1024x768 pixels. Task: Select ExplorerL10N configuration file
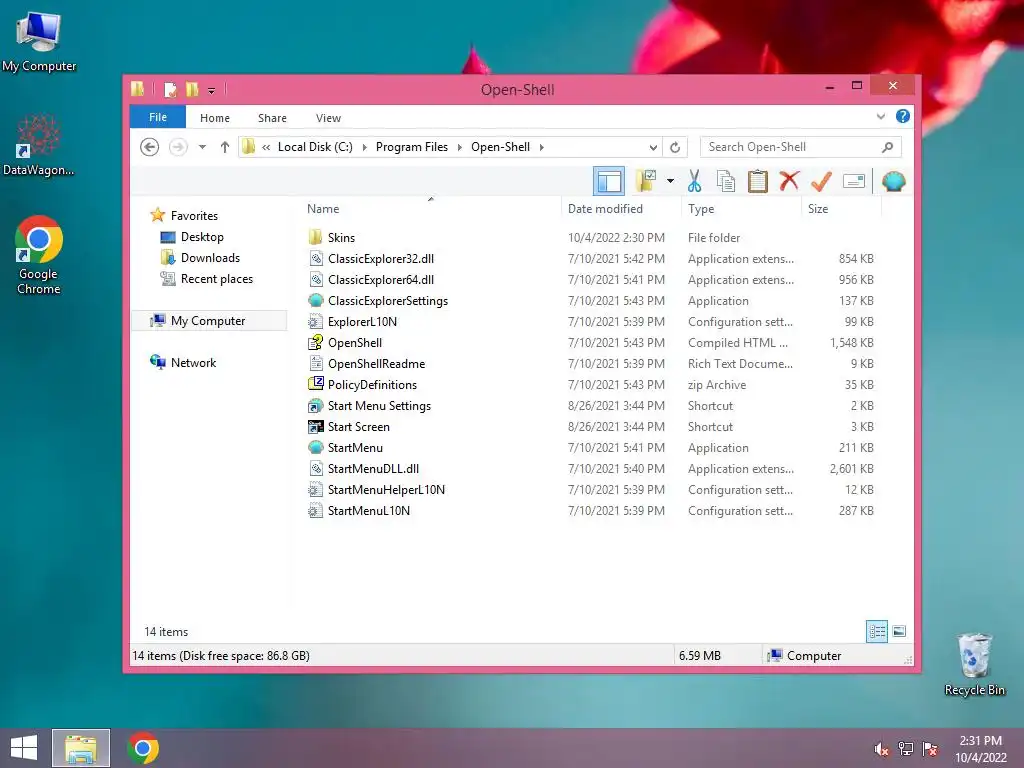coord(362,321)
